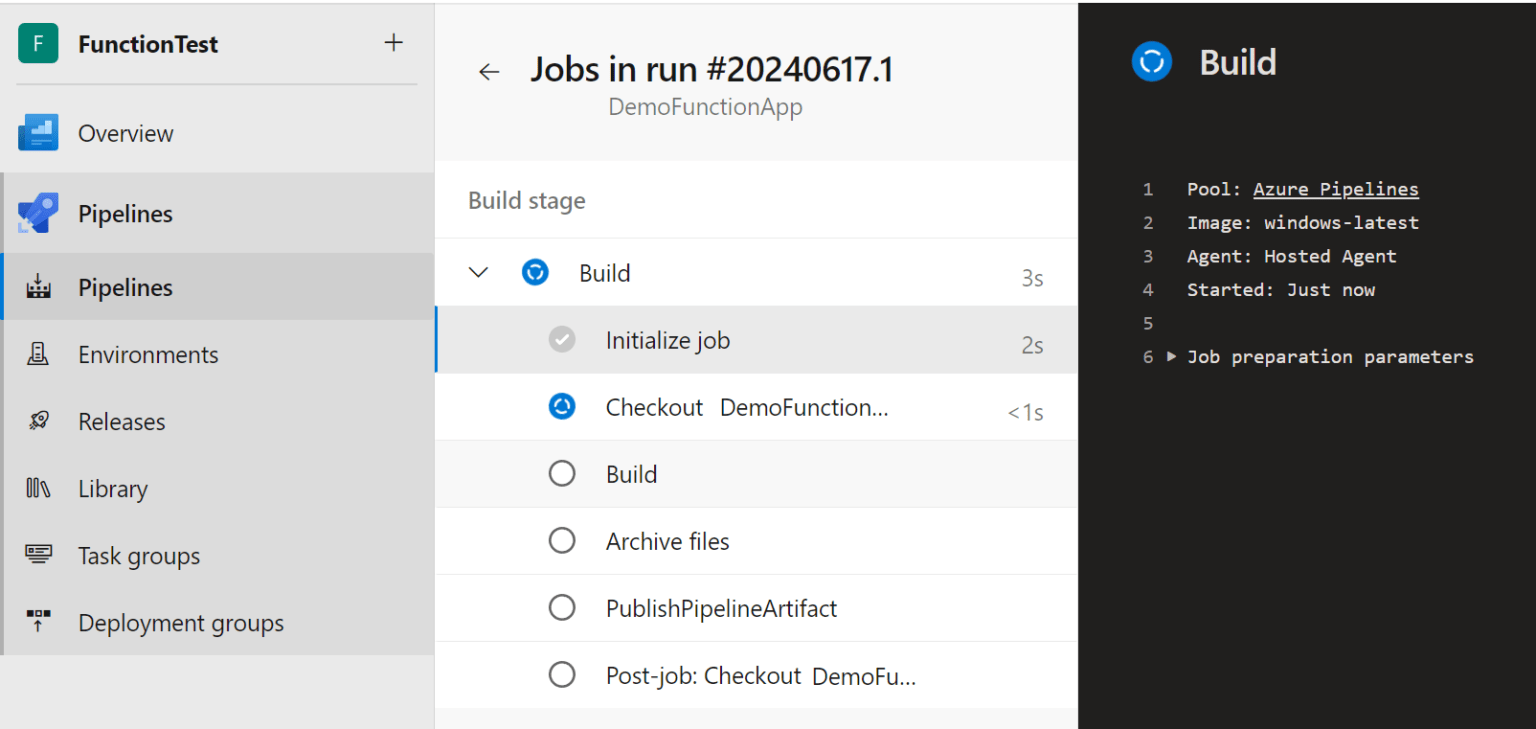
Task: Open the Library icon in sidebar
Action: pos(38,488)
